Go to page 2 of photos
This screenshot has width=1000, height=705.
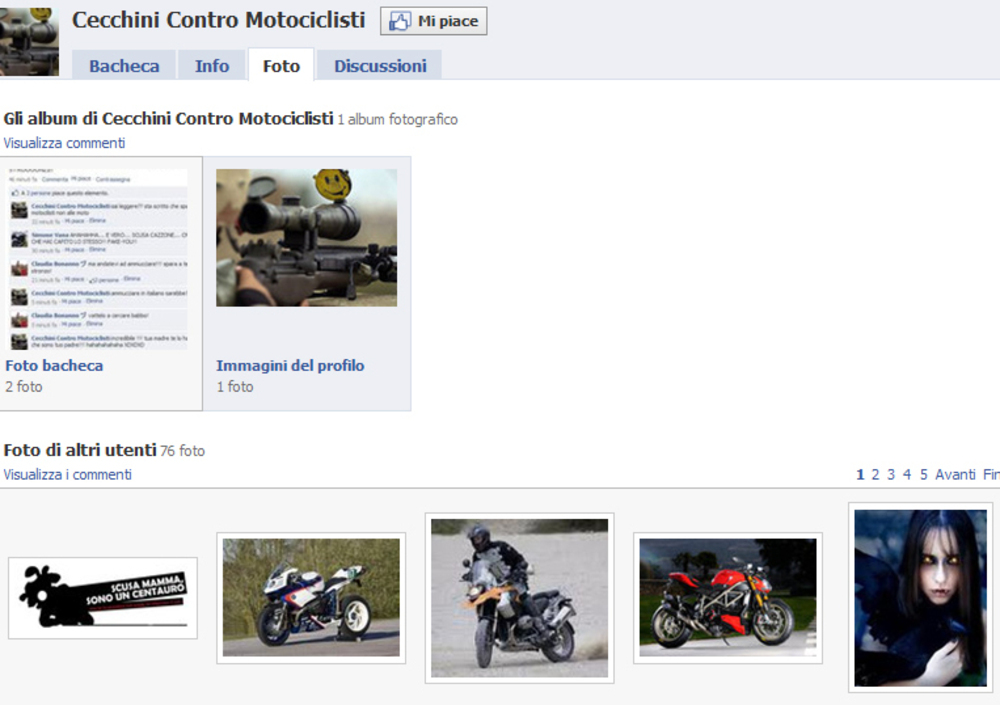click(875, 475)
